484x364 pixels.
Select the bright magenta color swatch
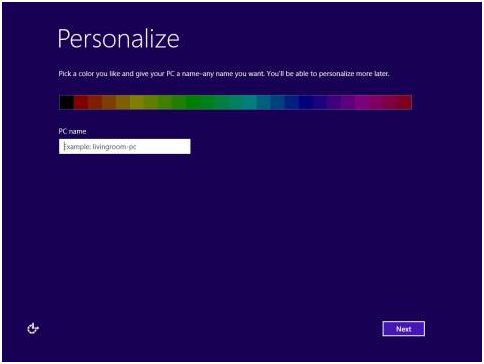point(362,102)
